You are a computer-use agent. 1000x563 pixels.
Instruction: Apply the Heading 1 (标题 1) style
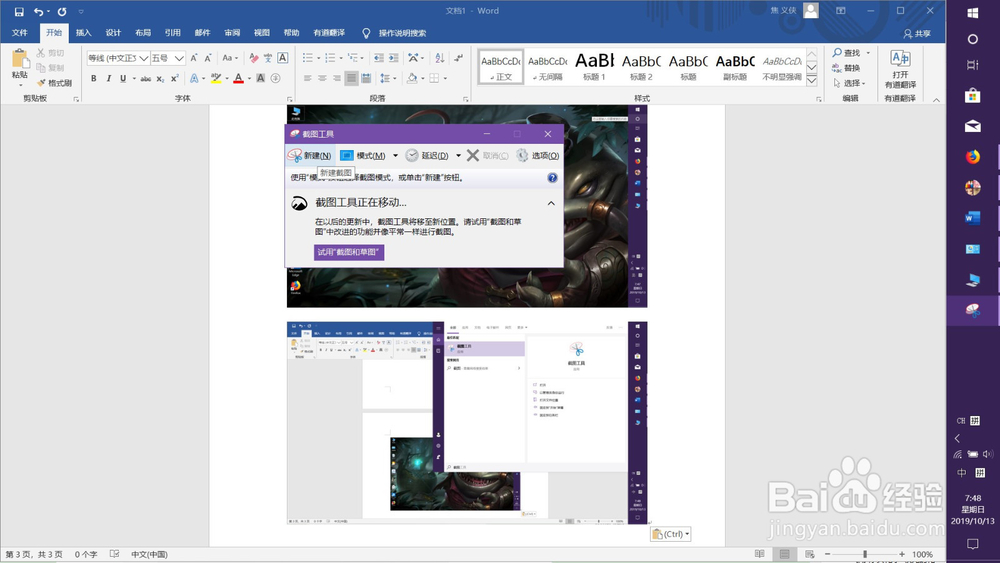pos(594,66)
